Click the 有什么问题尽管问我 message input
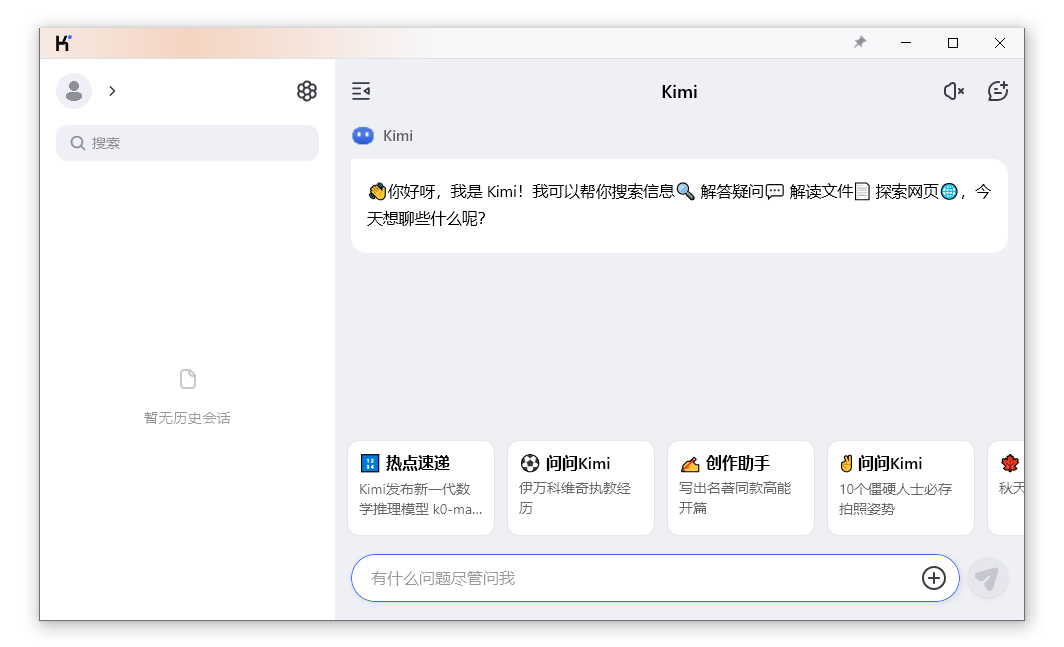1064x647 pixels. (655, 578)
